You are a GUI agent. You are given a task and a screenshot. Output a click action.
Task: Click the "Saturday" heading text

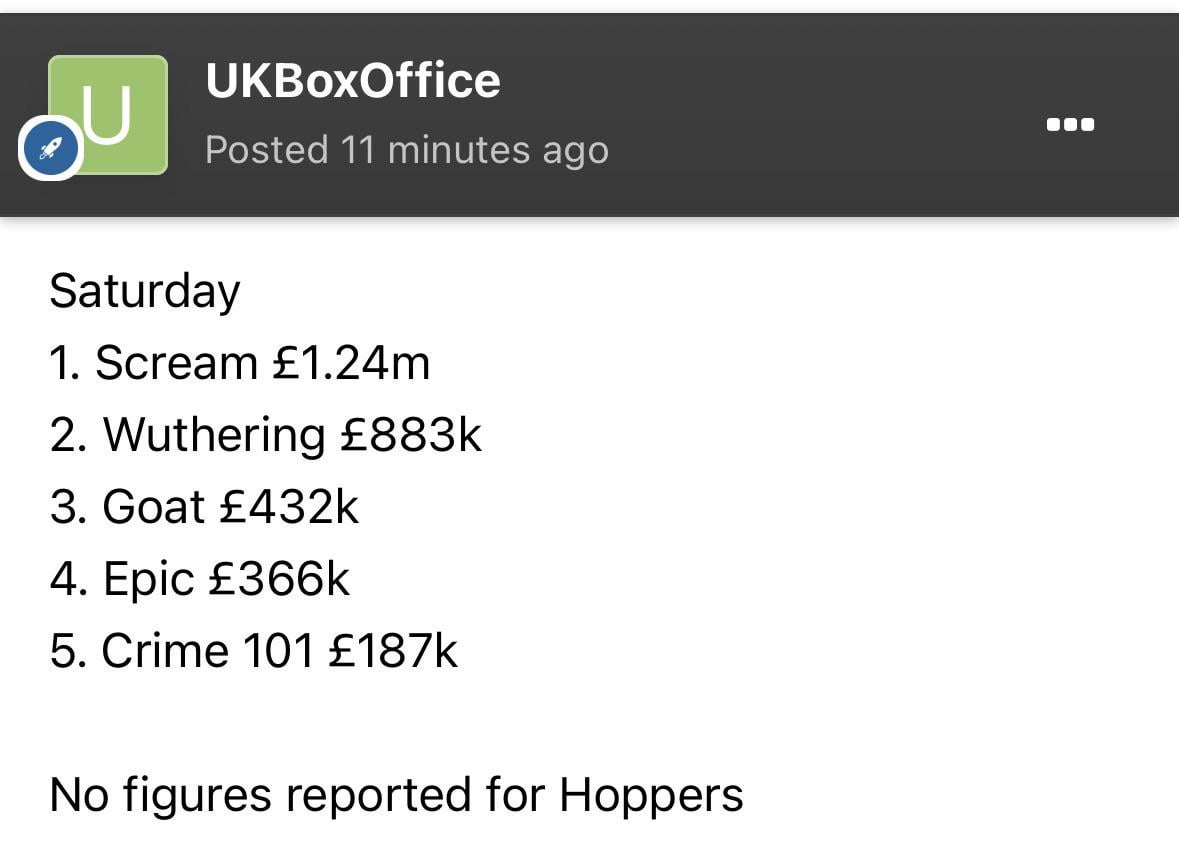(145, 291)
